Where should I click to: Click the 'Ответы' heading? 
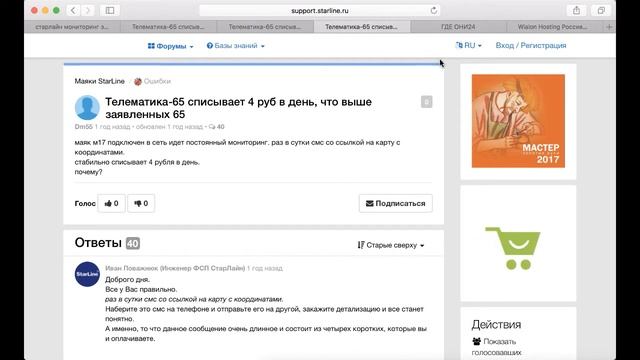[98, 243]
